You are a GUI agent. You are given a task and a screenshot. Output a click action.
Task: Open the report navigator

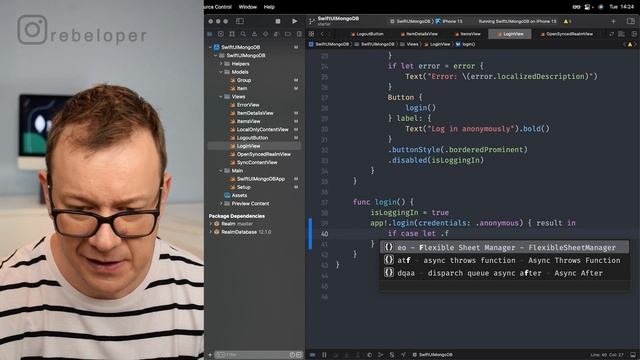[x=299, y=34]
